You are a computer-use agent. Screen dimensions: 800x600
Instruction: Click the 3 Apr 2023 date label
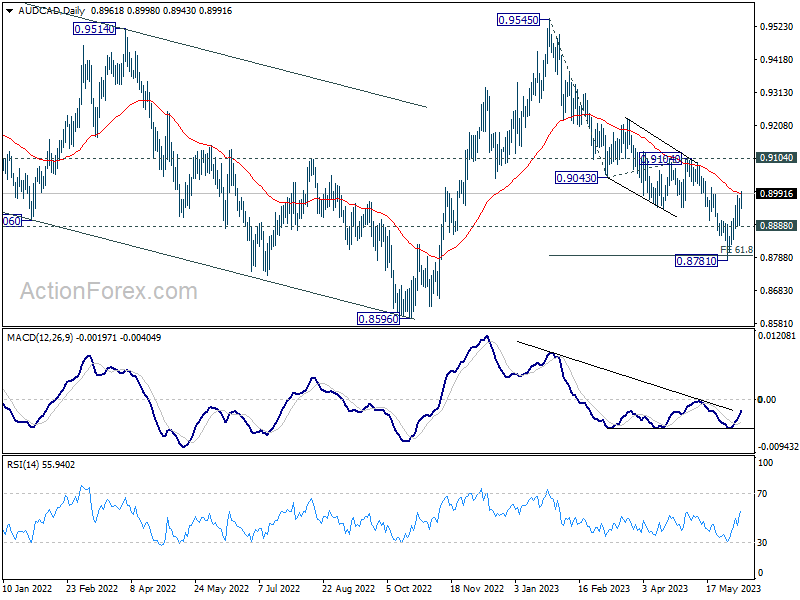(x=665, y=589)
